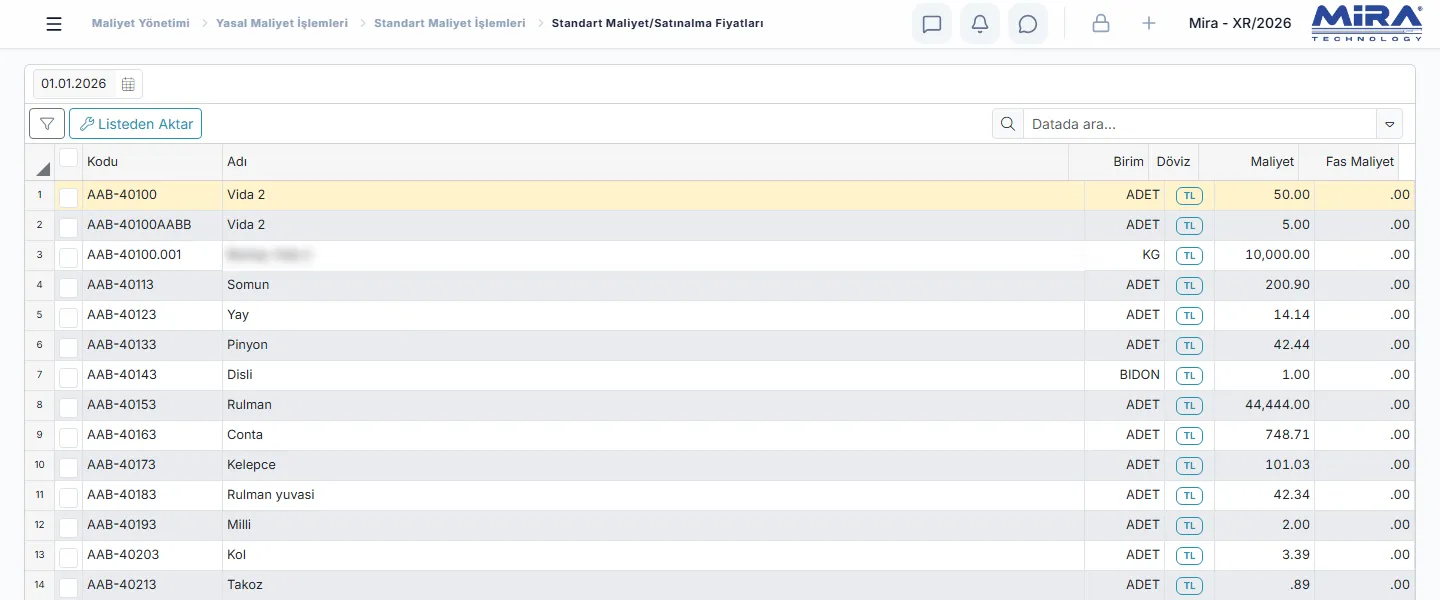1440x600 pixels.
Task: Click the date field showing 01.01.2026
Action: click(x=74, y=84)
